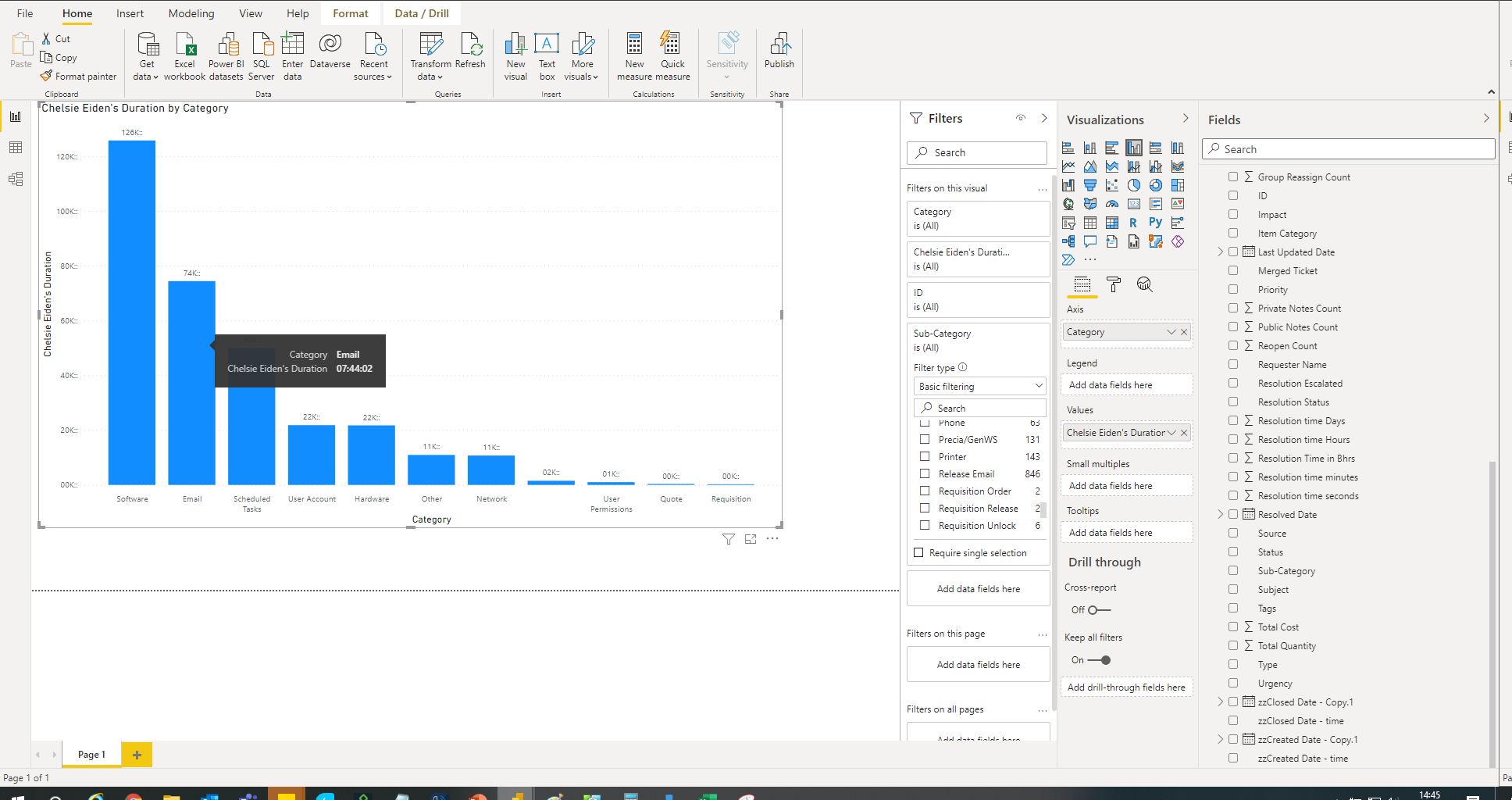Open the File menu
Image resolution: width=1512 pixels, height=800 pixels.
25,13
